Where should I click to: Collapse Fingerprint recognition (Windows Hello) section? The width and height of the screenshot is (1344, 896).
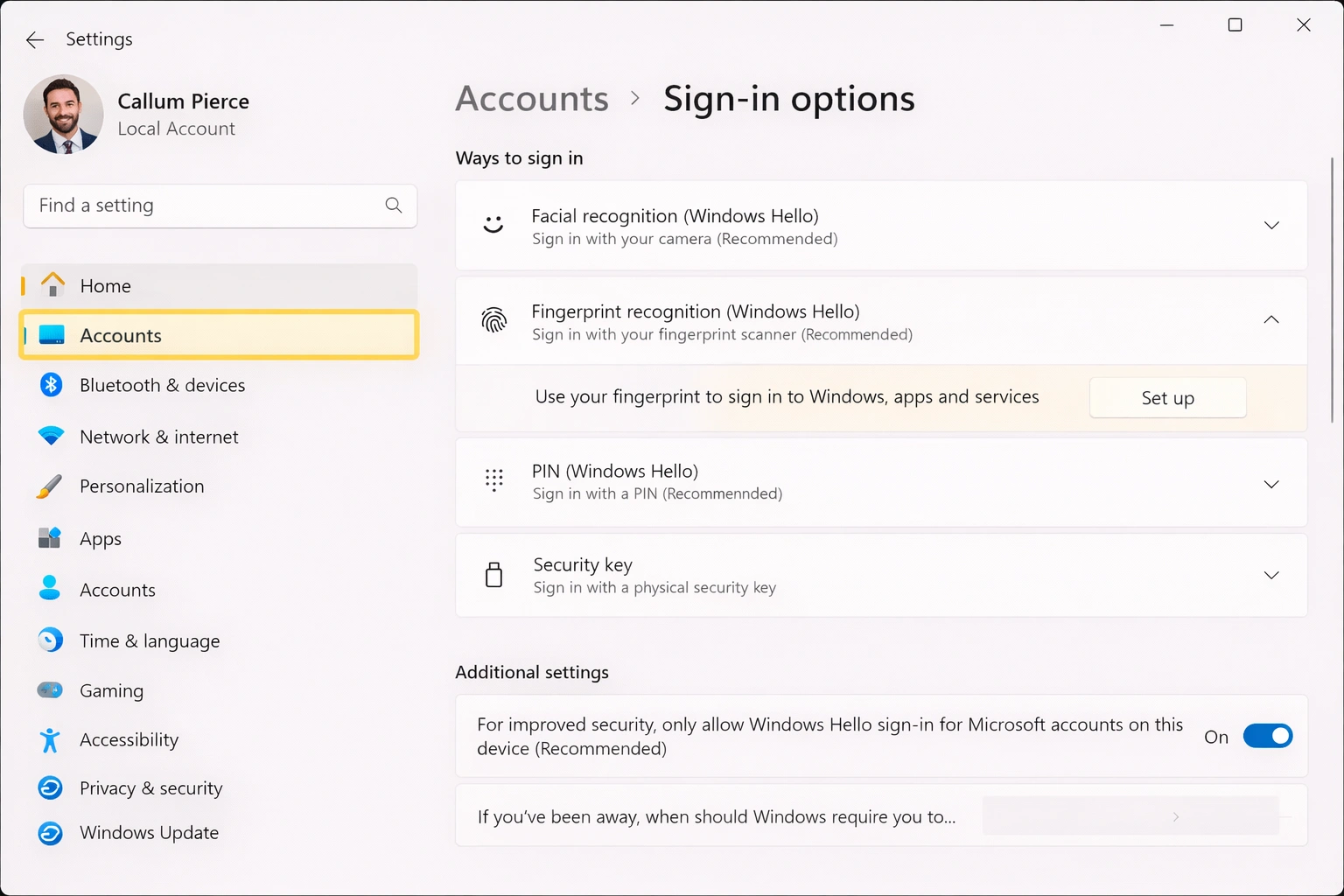(x=1271, y=320)
